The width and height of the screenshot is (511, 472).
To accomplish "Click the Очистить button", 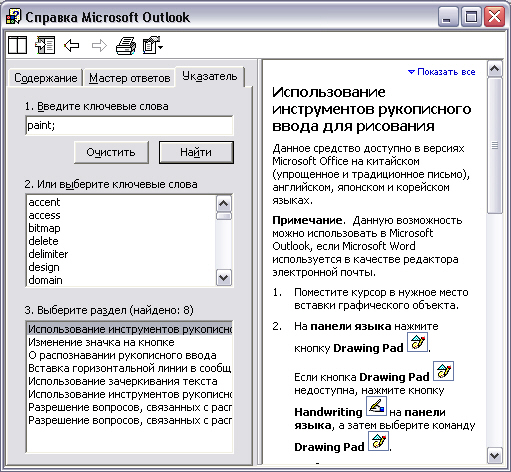I will coord(111,152).
